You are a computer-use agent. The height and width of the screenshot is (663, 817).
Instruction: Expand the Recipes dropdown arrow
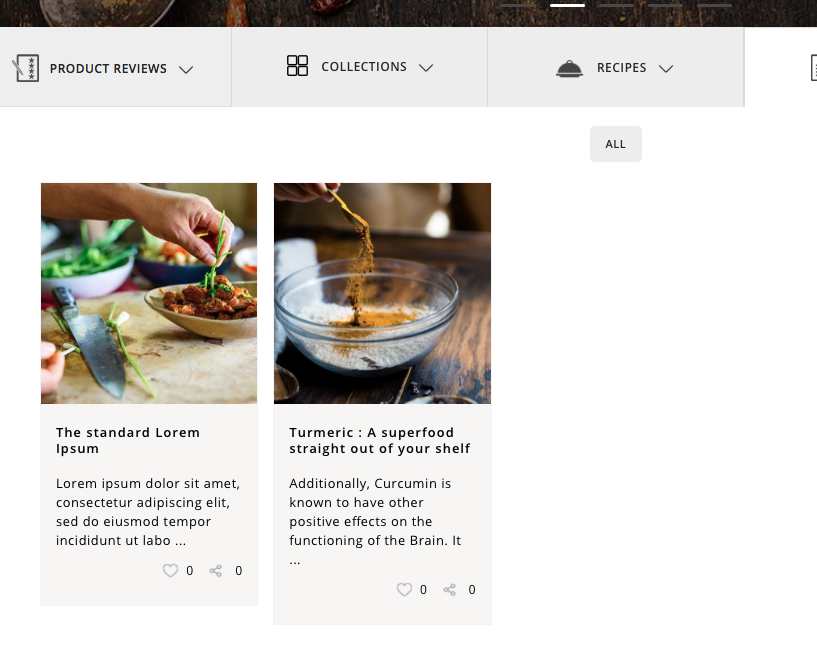[x=667, y=69]
